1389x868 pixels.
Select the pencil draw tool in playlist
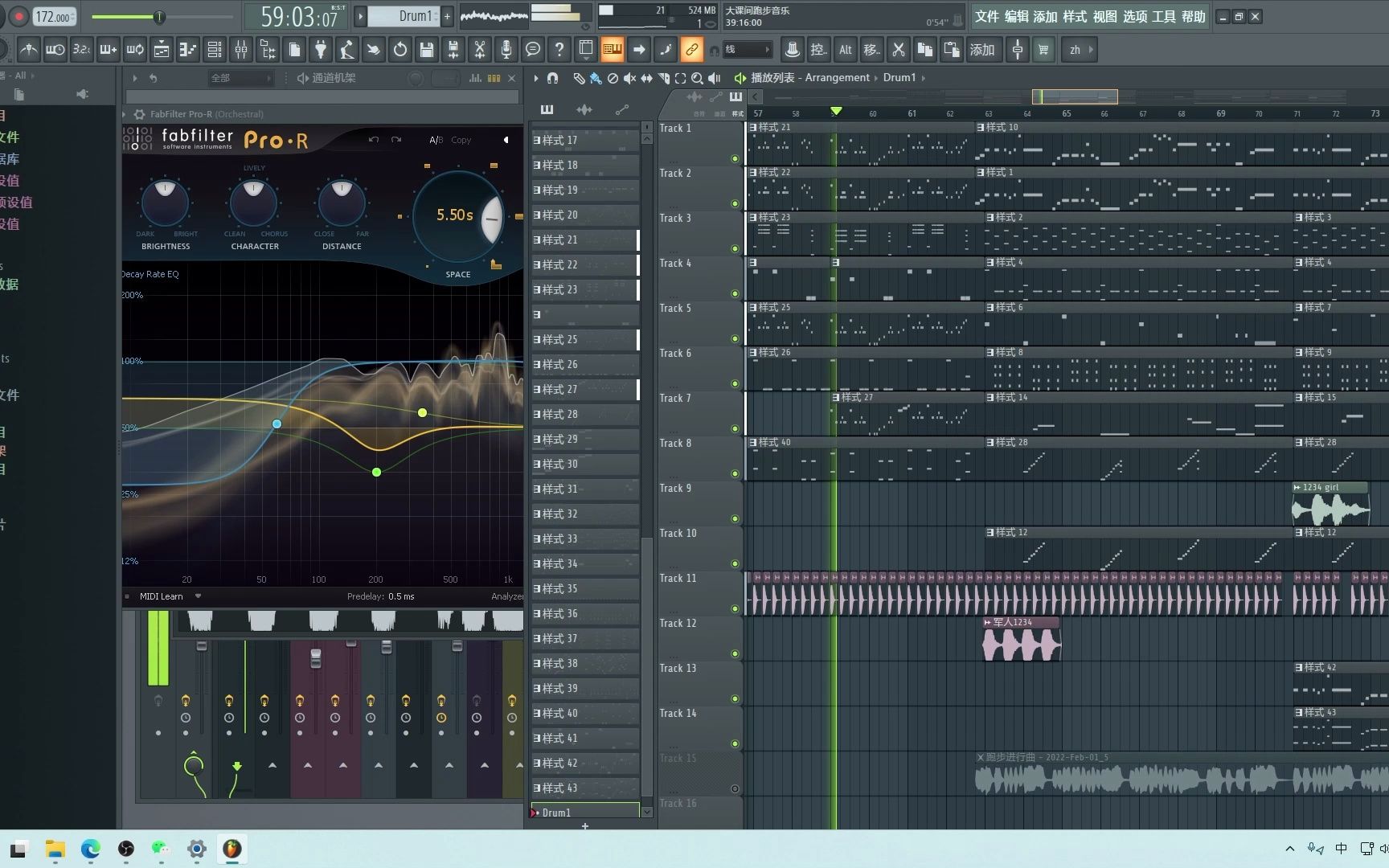click(578, 78)
